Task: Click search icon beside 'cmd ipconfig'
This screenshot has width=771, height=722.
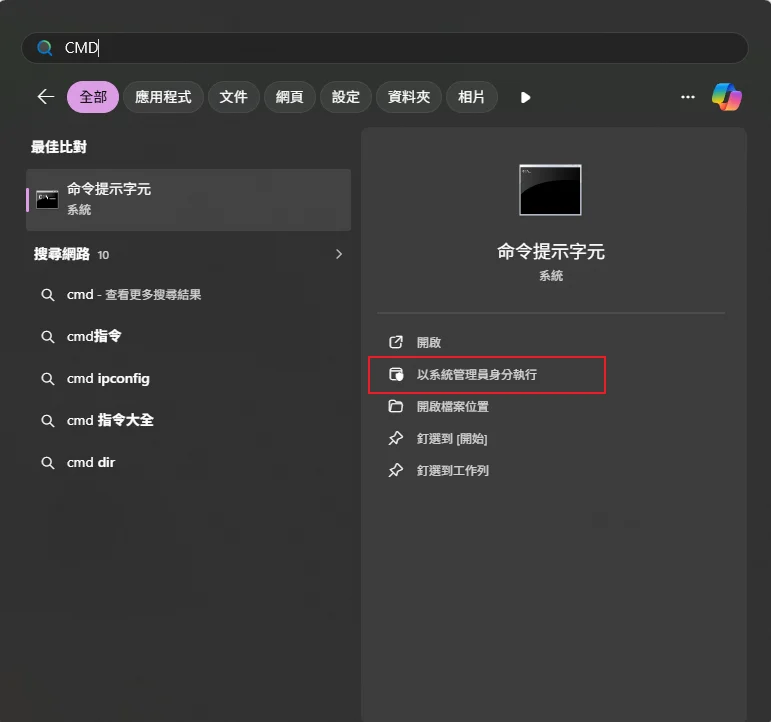Action: click(48, 379)
